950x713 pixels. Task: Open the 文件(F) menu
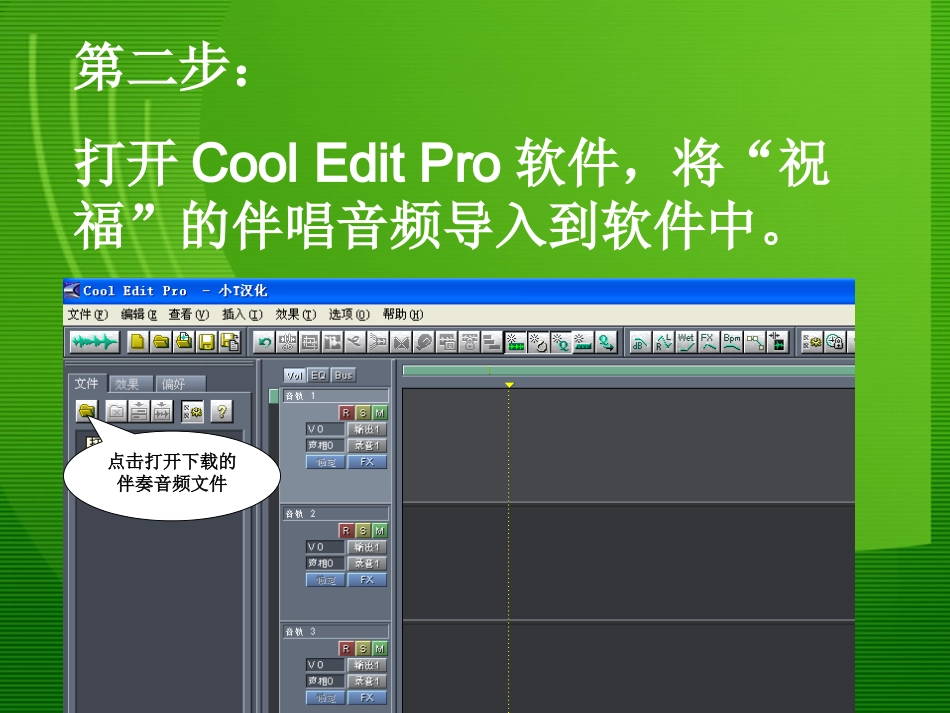pyautogui.click(x=88, y=314)
